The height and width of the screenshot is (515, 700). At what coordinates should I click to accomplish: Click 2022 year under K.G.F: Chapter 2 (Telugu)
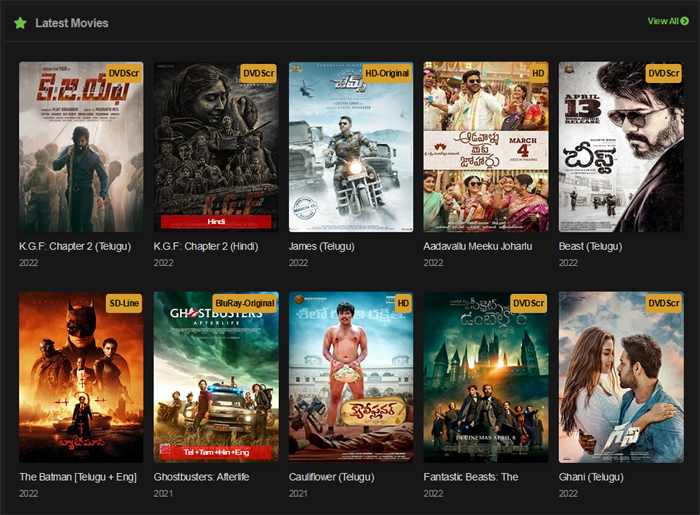pyautogui.click(x=28, y=263)
